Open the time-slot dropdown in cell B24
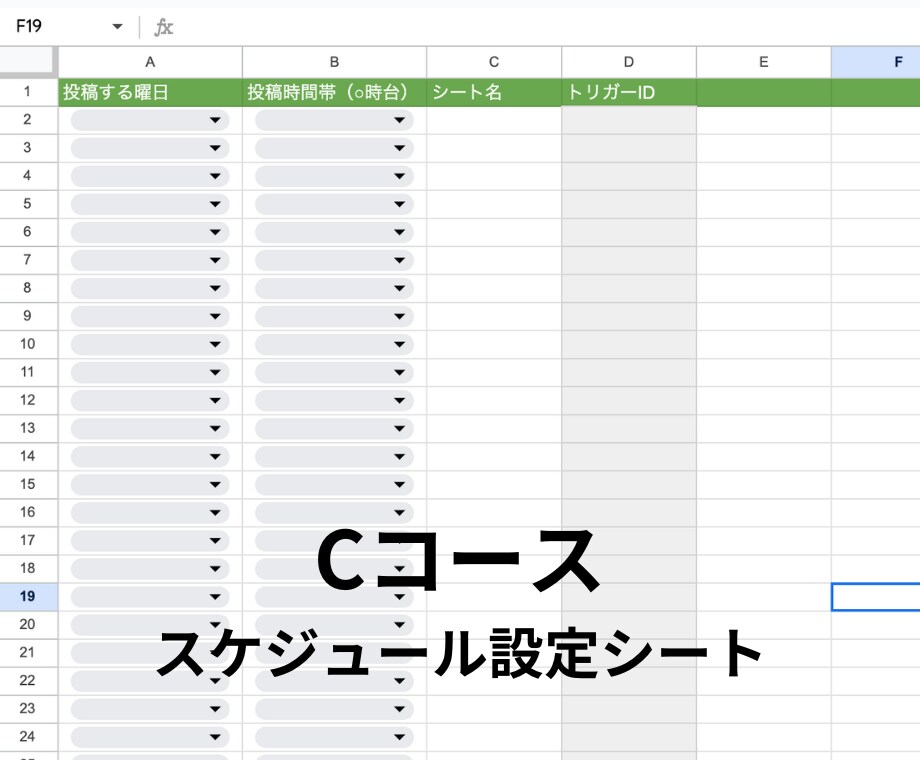Image resolution: width=920 pixels, height=760 pixels. pyautogui.click(x=400, y=737)
